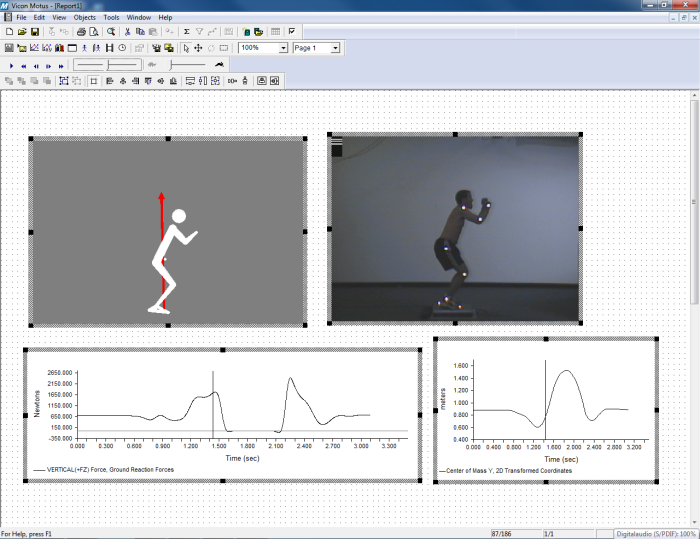
Task: Play the animation forward
Action: pyautogui.click(x=12, y=66)
